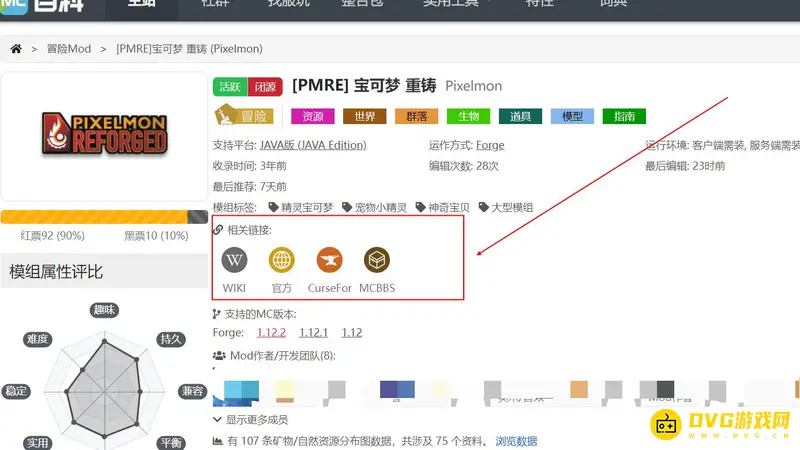Click the 浏览数据 link
The width and height of the screenshot is (800, 450).
(516, 441)
